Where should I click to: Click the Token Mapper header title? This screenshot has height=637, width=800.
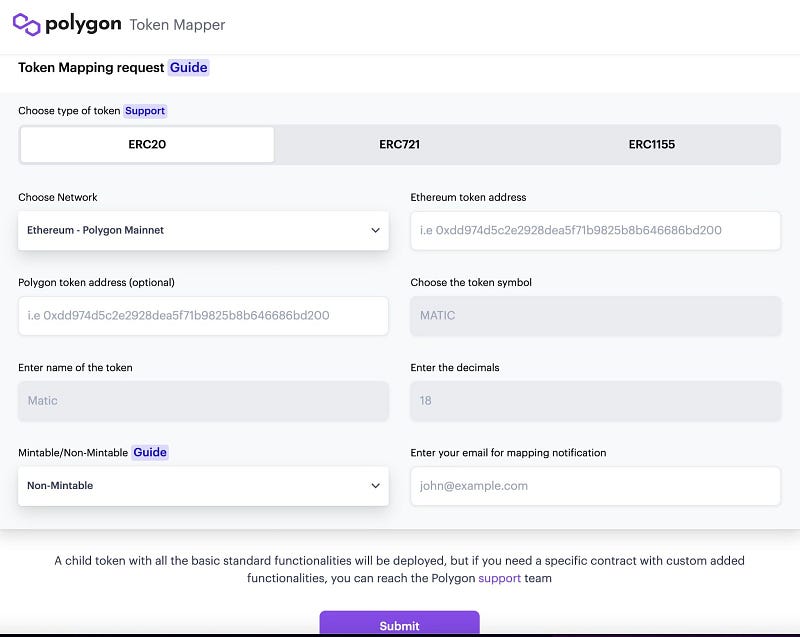click(x=177, y=24)
